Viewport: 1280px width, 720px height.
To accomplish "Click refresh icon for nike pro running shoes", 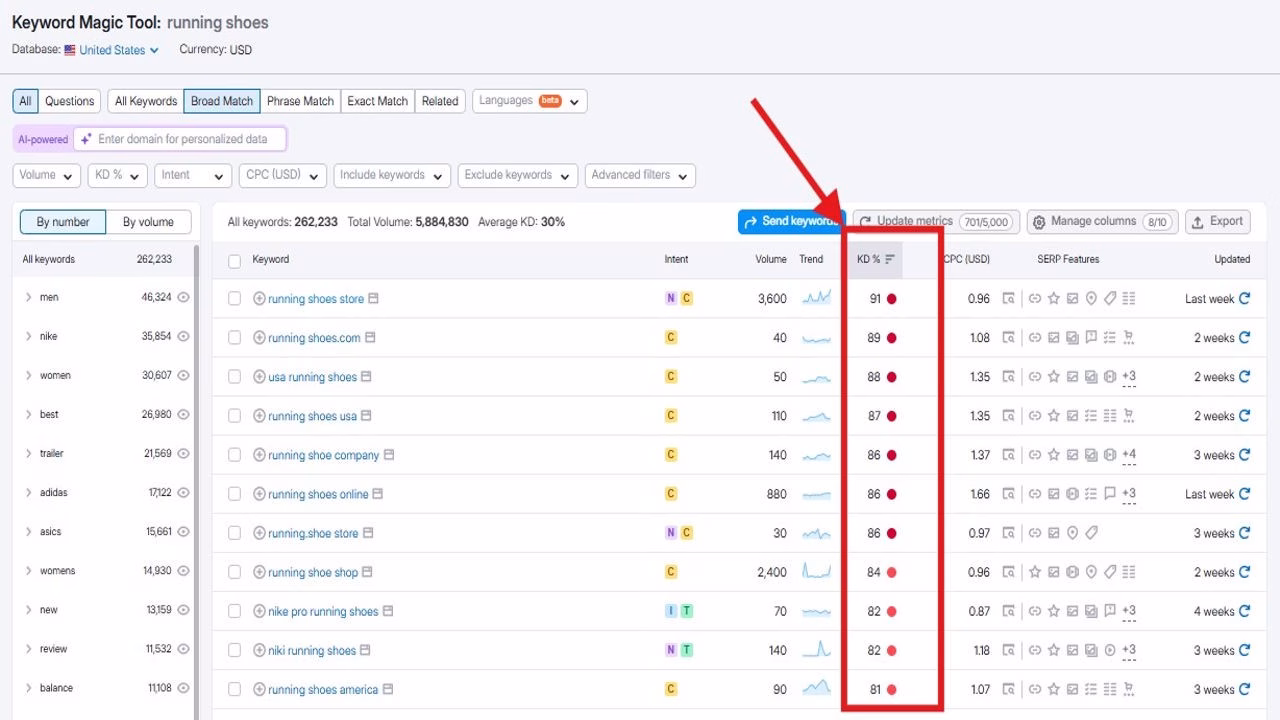I will coord(1244,611).
